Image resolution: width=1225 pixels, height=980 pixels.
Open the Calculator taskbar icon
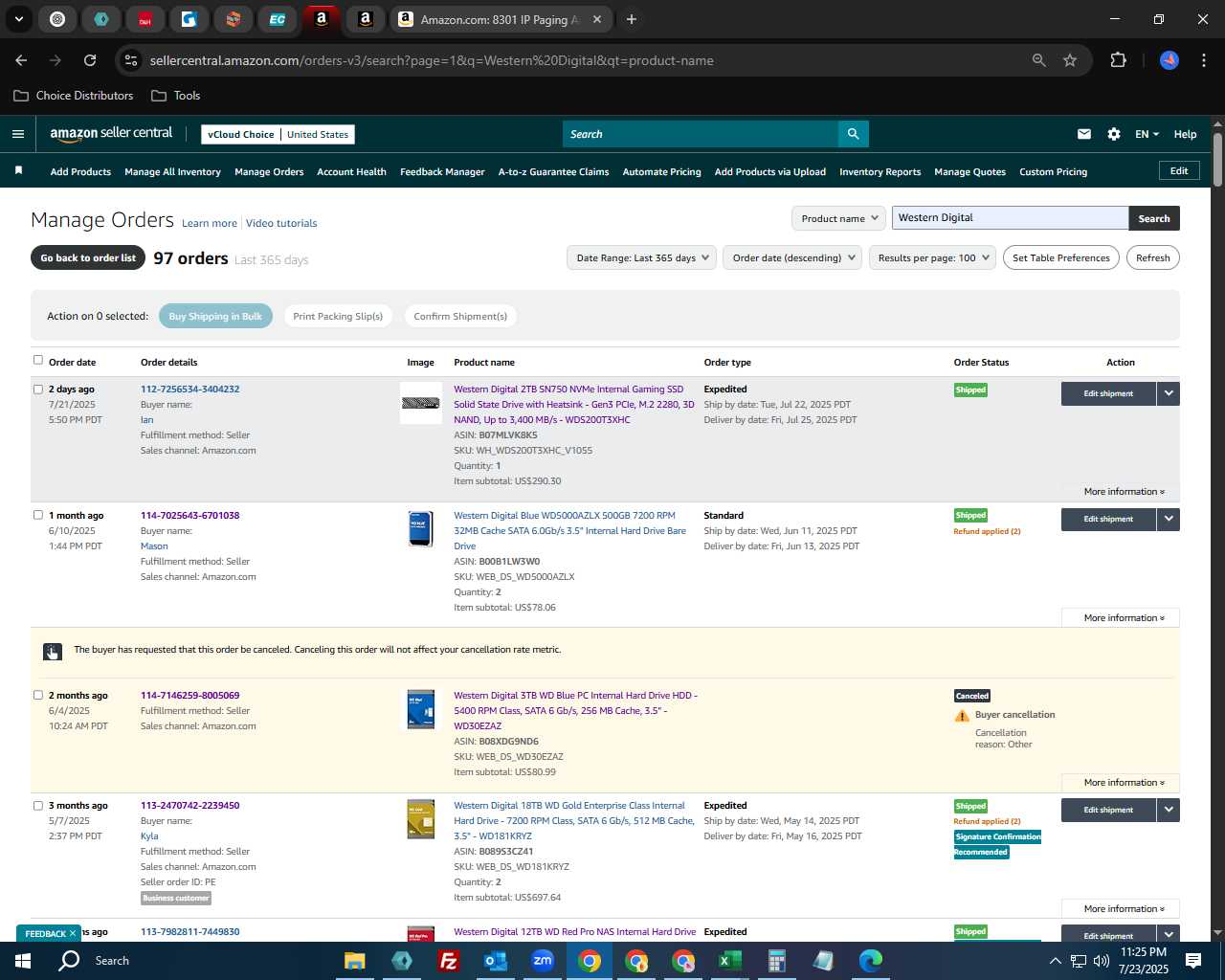(x=776, y=961)
